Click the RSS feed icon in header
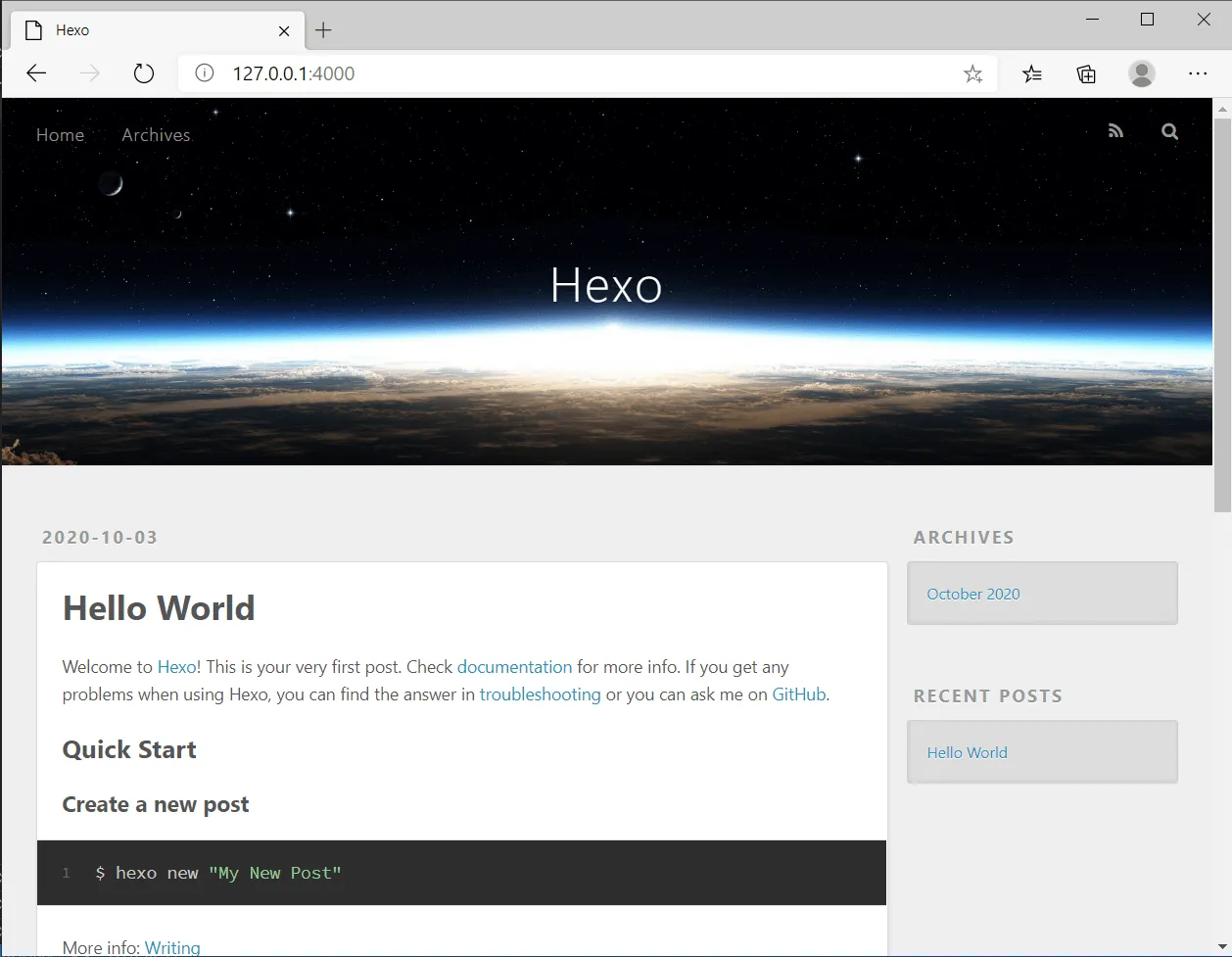 click(x=1115, y=131)
